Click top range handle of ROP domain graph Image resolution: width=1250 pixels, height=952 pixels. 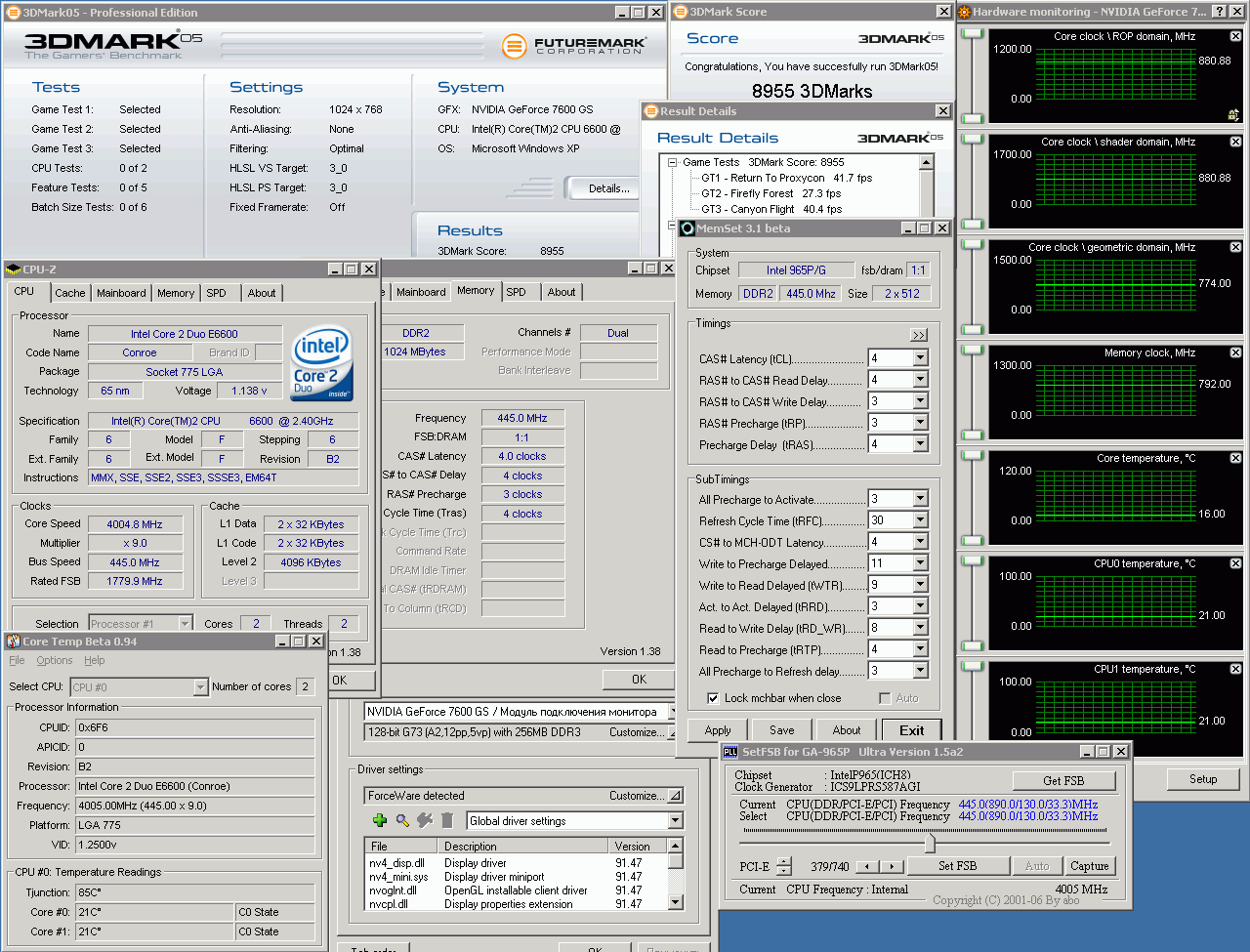[972, 34]
